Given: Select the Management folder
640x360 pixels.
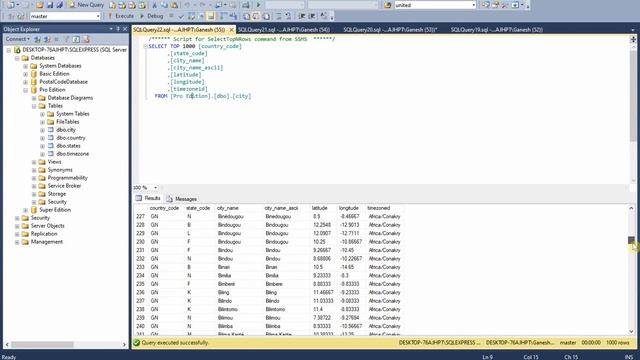Looking at the screenshot, I should coord(47,242).
